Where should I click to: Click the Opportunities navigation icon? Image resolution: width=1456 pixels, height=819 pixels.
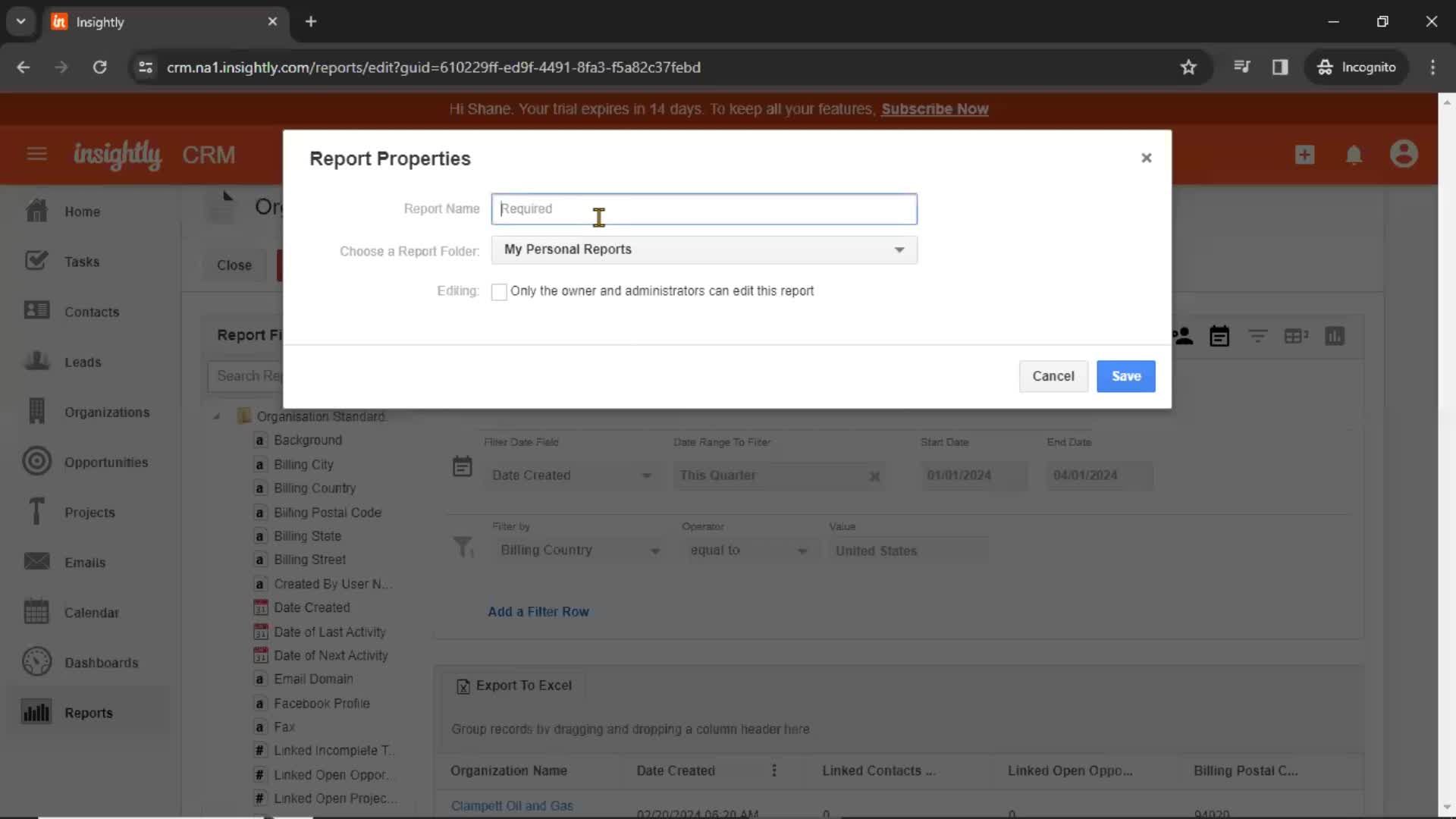(x=36, y=462)
